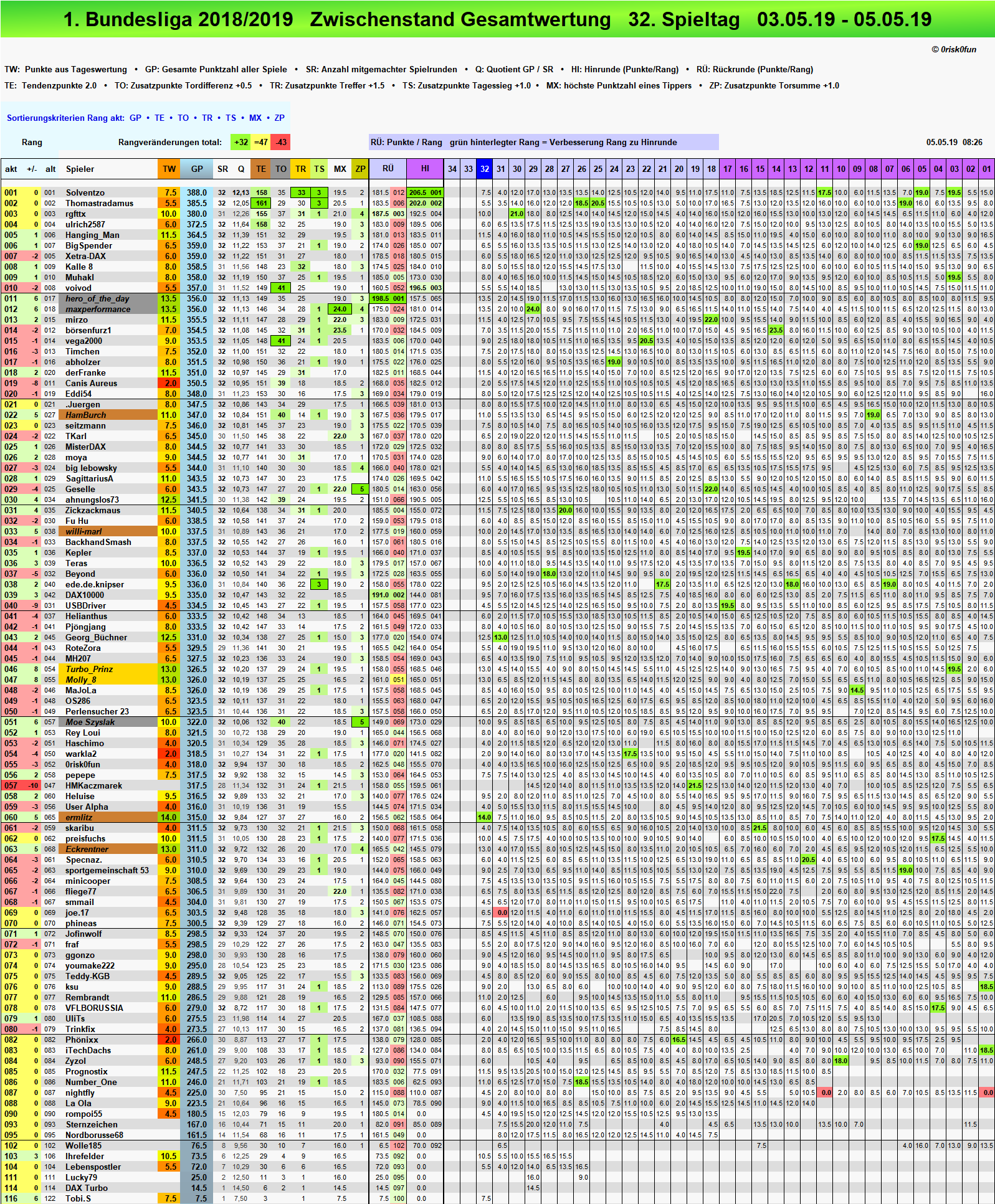995x1204 pixels.
Task: Click the red -43 rank change box
Action: [281, 142]
